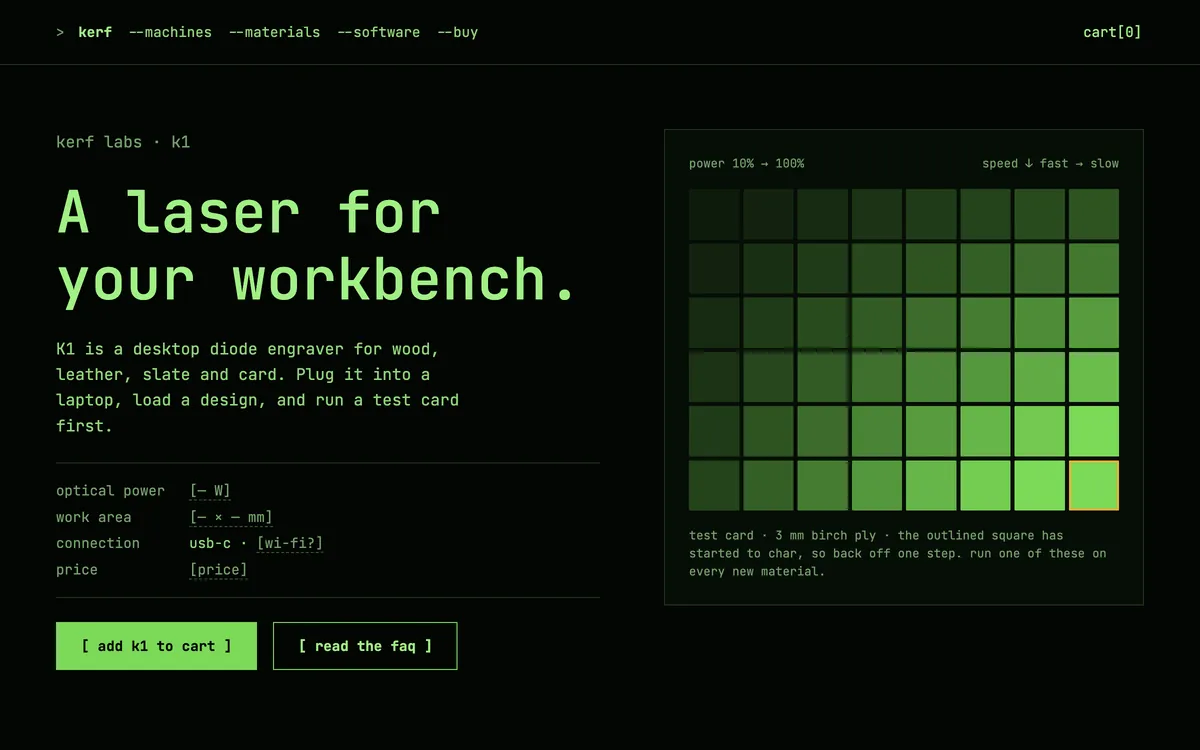
Task: Select the bottom-left square of test card
Action: 714,486
